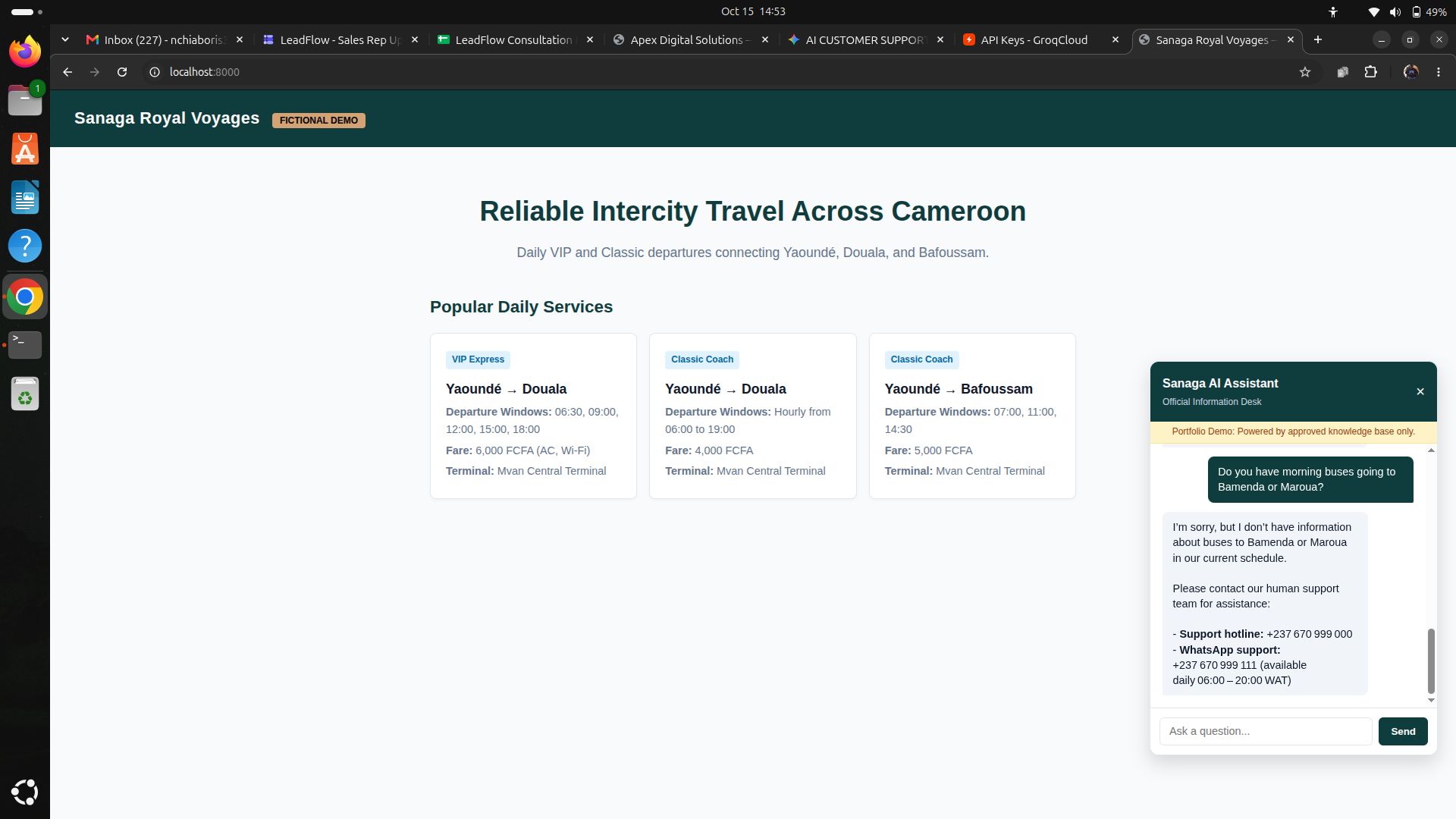Open Firefox from the dock
This screenshot has height=819, width=1456.
click(x=25, y=52)
